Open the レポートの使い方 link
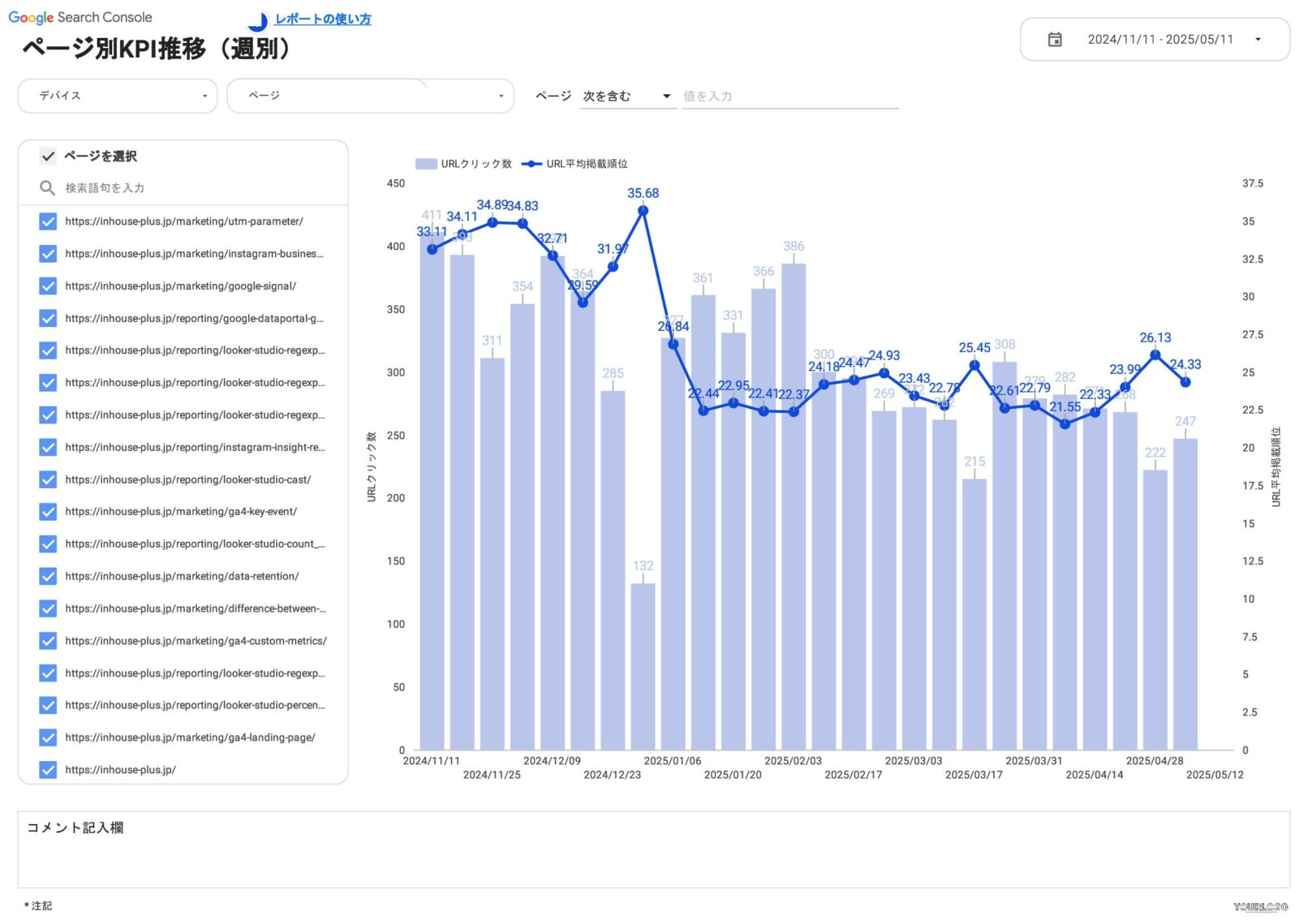 click(322, 19)
